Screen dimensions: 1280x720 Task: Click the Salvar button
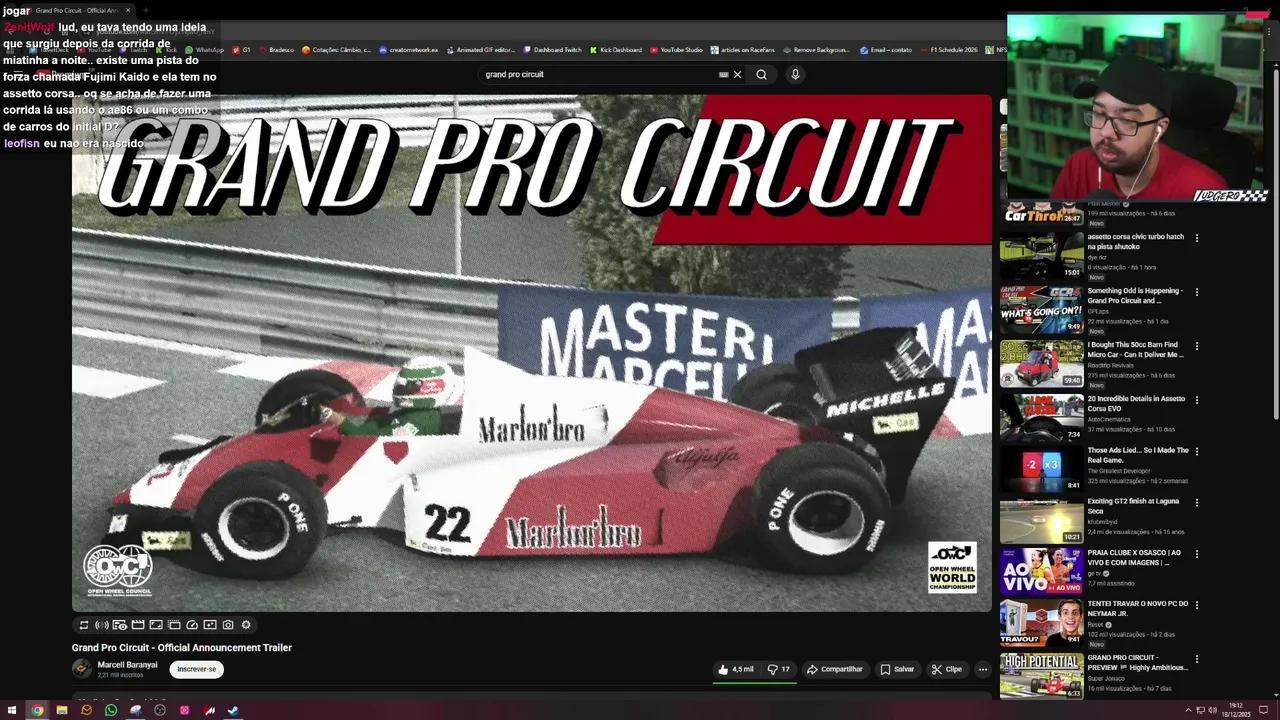(x=897, y=669)
